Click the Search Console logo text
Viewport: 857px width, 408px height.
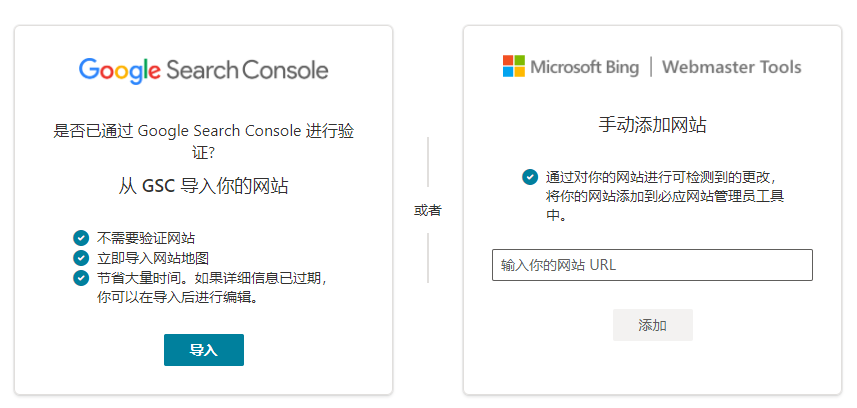pyautogui.click(x=247, y=71)
